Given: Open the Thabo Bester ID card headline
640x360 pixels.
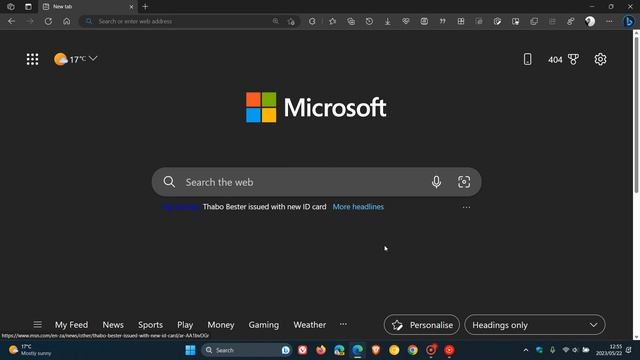Looking at the screenshot, I should click(264, 207).
